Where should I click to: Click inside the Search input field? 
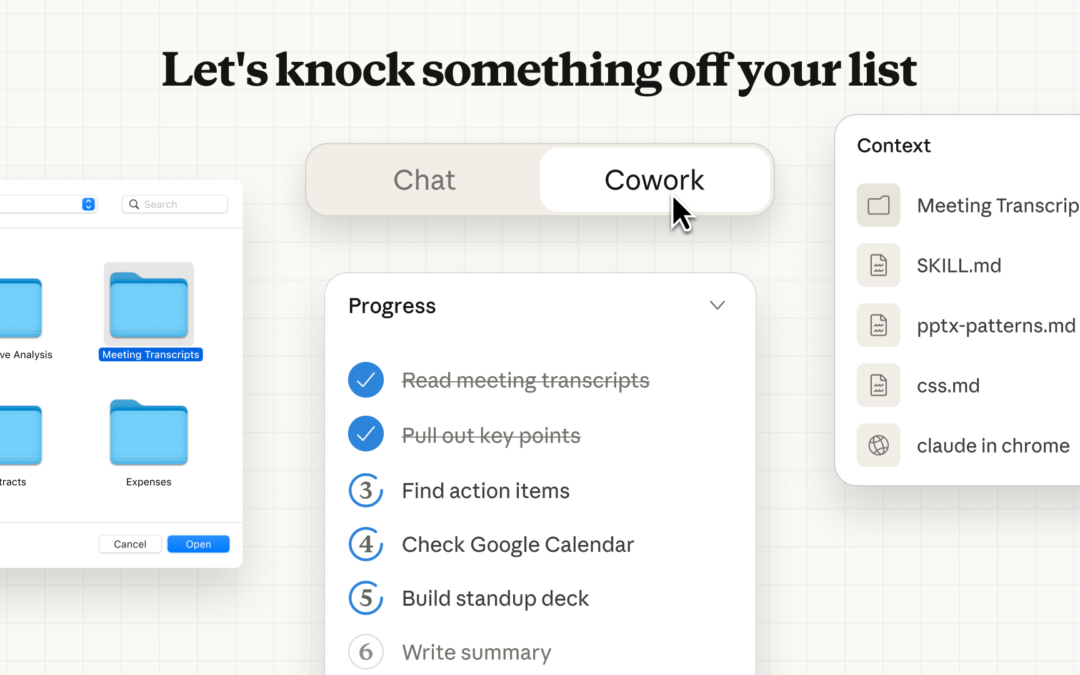coord(180,204)
